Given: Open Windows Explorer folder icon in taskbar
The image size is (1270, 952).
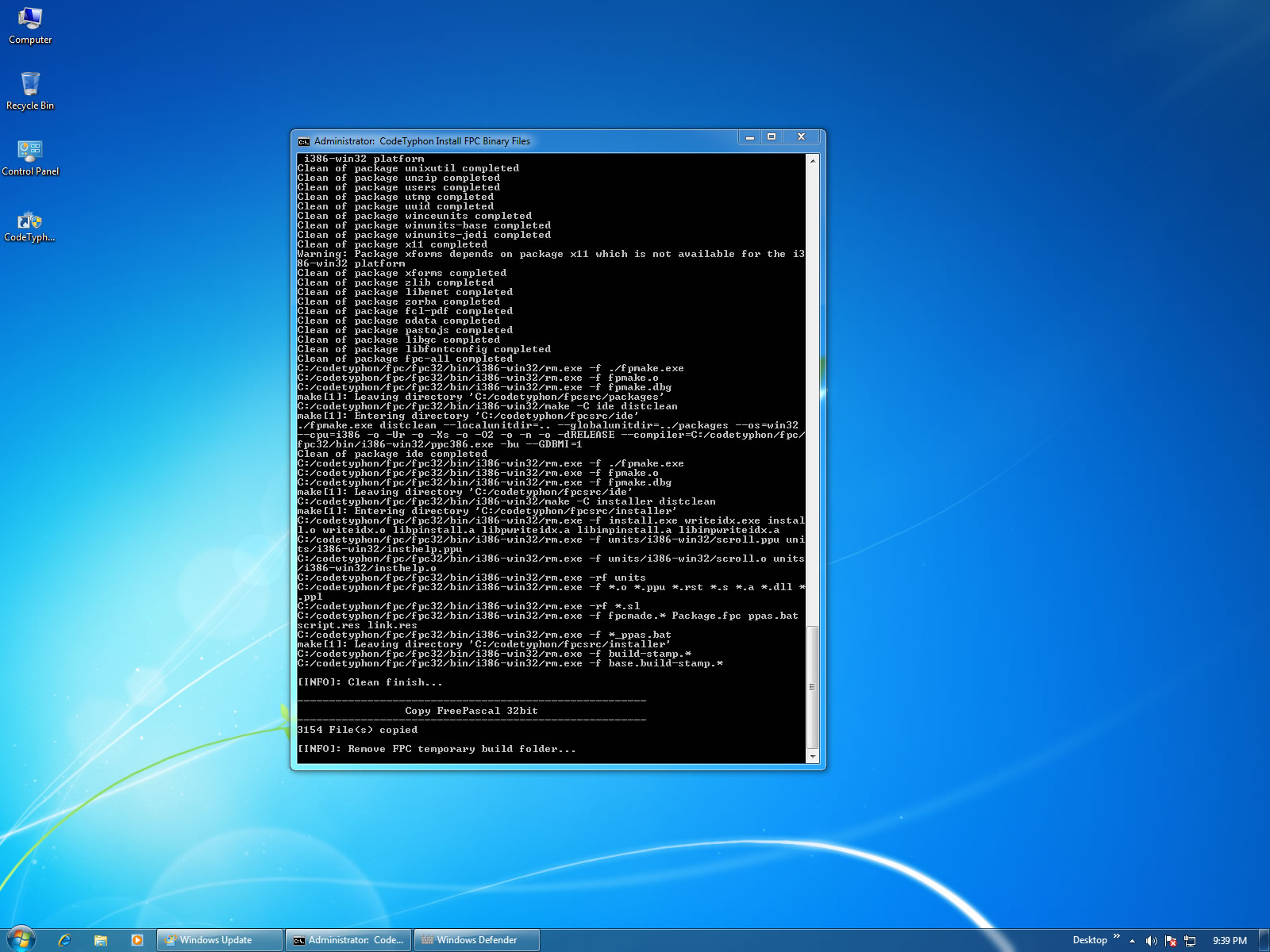Looking at the screenshot, I should (101, 940).
